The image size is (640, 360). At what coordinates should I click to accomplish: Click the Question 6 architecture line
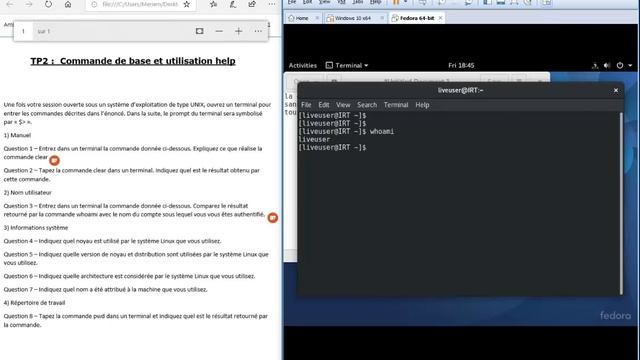coord(129,276)
